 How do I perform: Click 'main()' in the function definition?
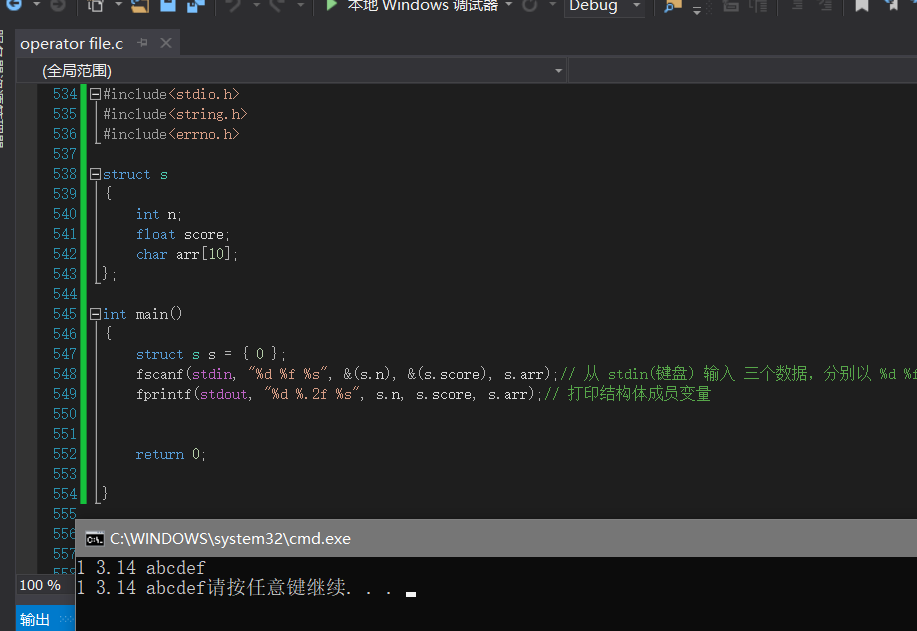click(x=158, y=314)
